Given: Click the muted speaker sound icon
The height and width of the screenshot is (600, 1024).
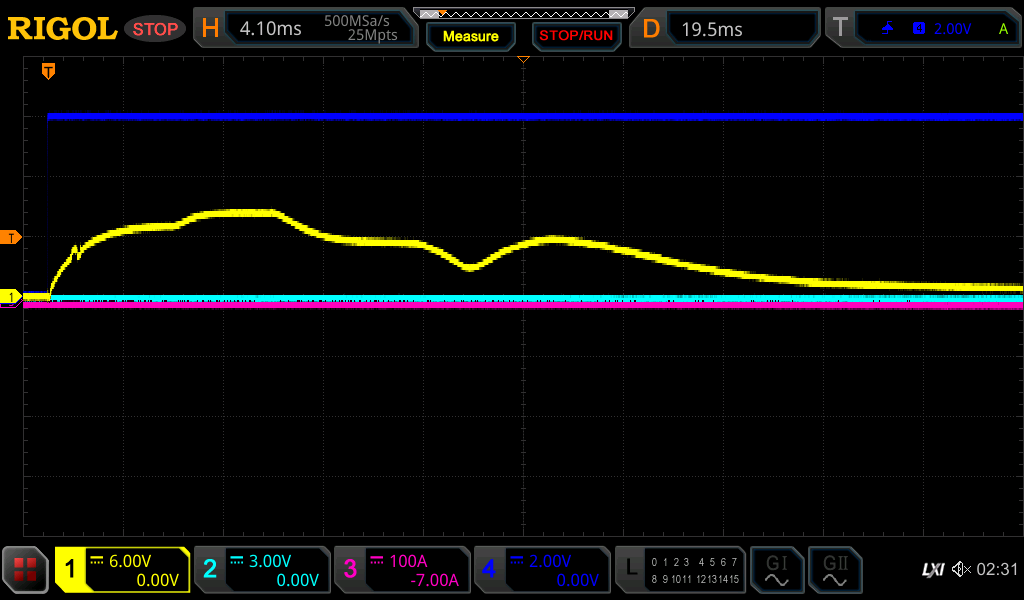Looking at the screenshot, I should 960,569.
